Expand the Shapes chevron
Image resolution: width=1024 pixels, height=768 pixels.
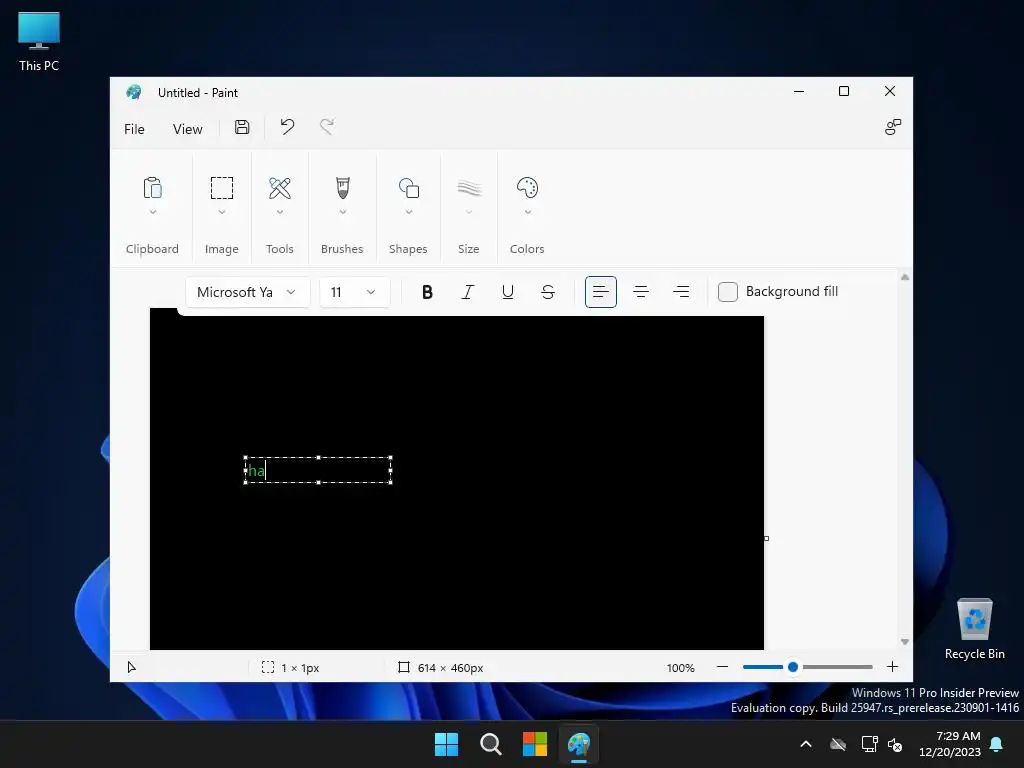[x=409, y=212]
